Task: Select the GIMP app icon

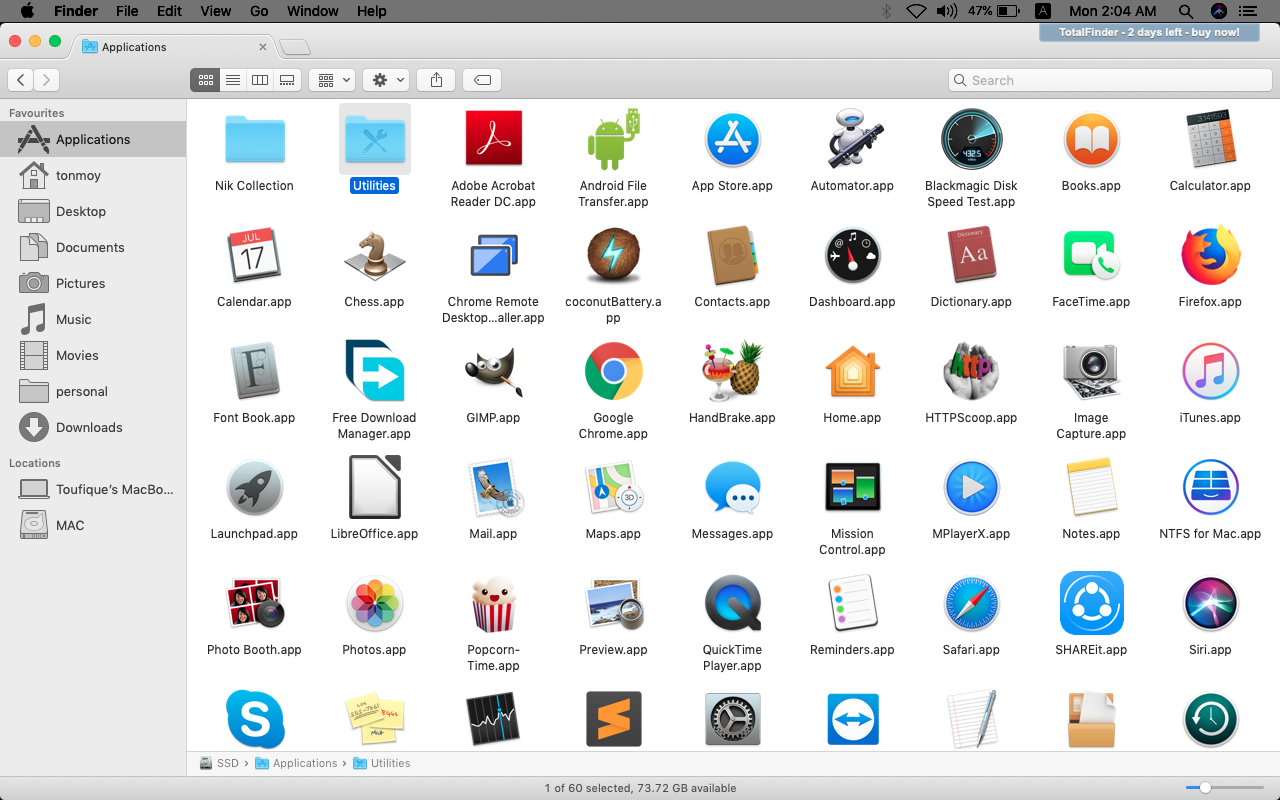Action: (493, 372)
